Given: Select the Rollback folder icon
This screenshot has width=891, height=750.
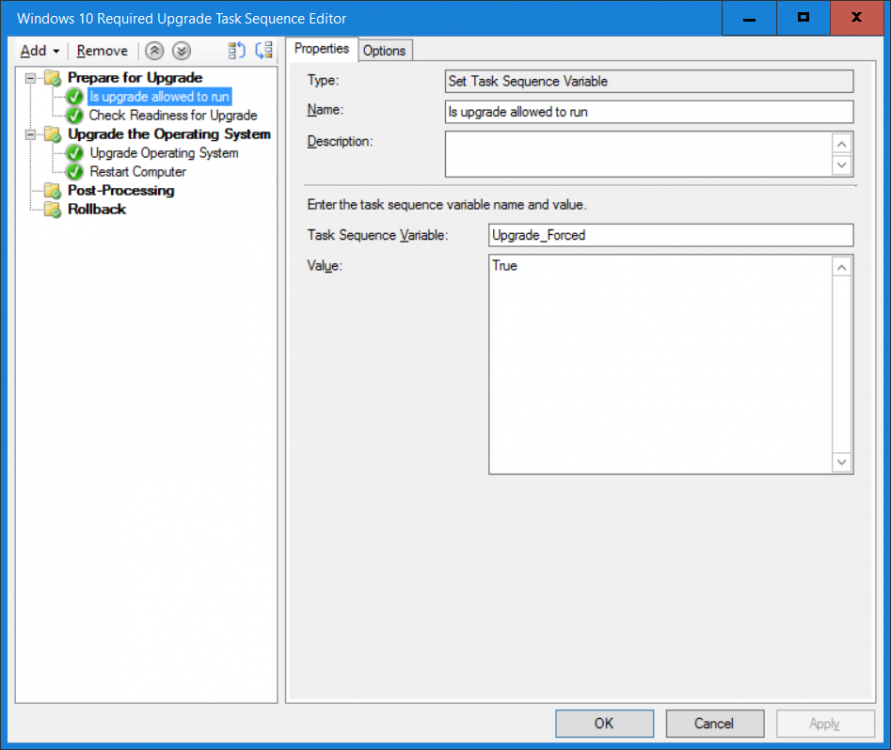Looking at the screenshot, I should (53, 210).
